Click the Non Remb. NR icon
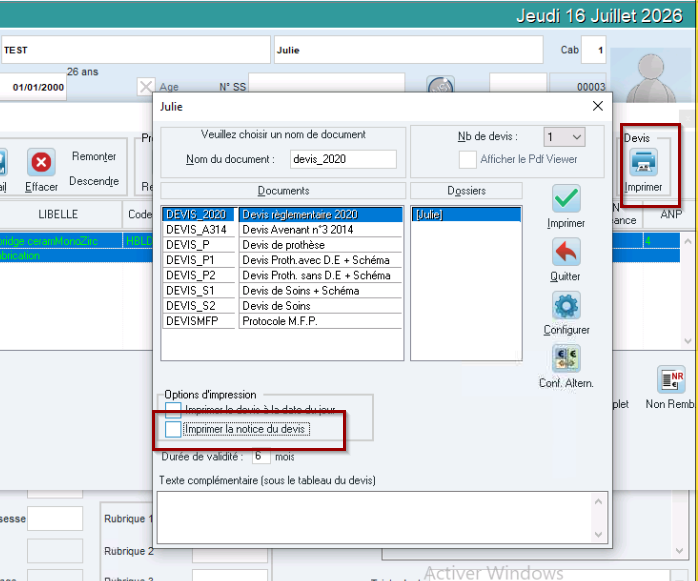 [x=671, y=380]
